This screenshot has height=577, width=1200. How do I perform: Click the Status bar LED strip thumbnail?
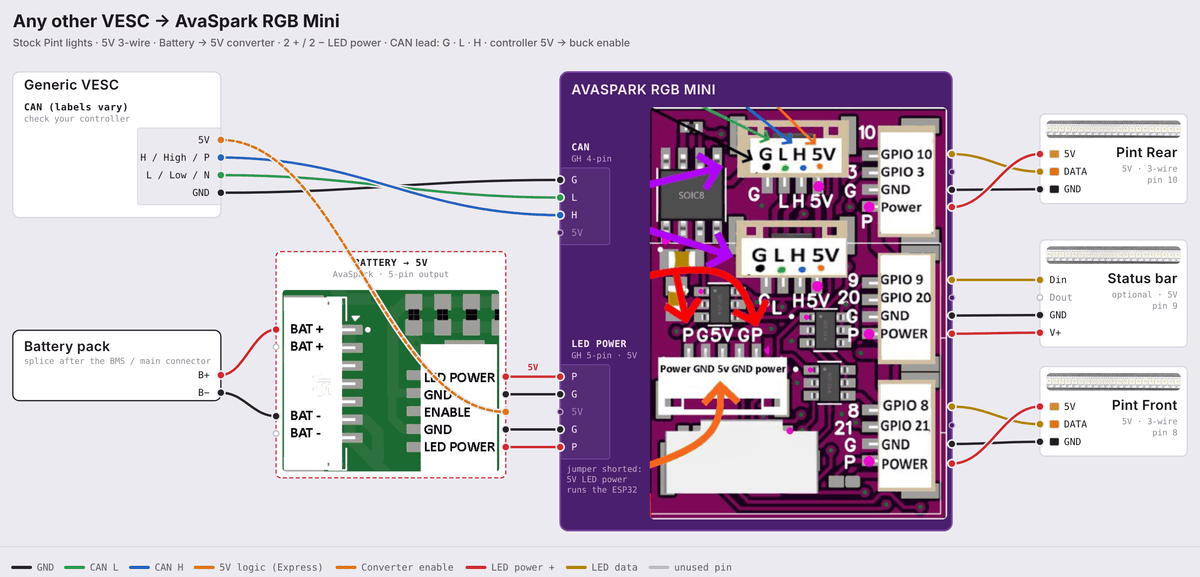pyautogui.click(x=1113, y=255)
